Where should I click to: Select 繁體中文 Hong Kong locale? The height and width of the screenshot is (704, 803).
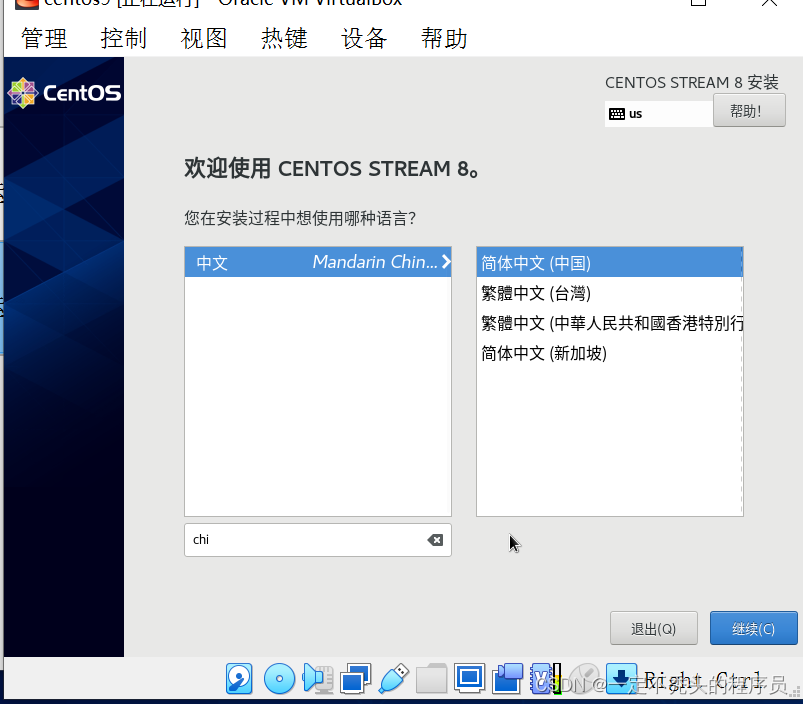pos(609,323)
